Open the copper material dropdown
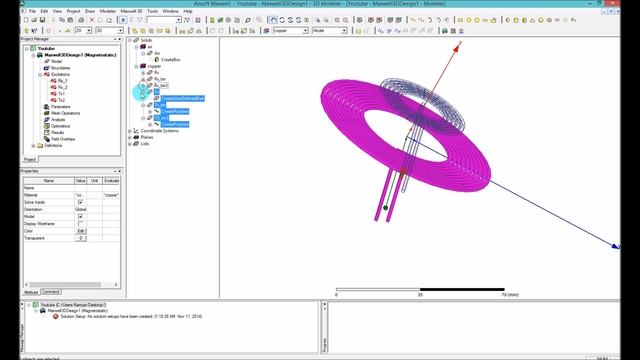Image resolution: width=640 pixels, height=360 pixels. [305, 31]
